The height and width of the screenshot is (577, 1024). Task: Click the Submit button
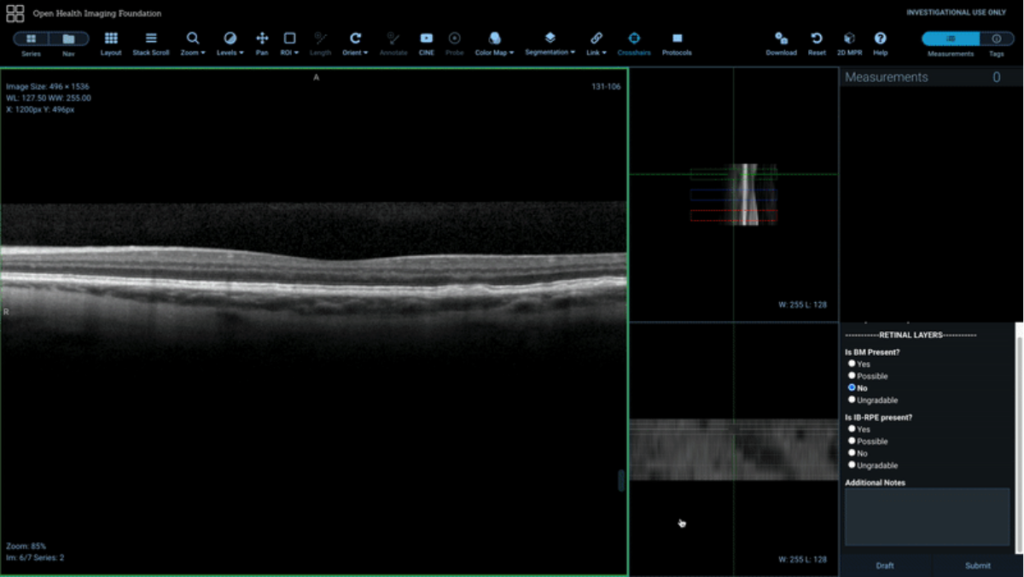click(977, 566)
